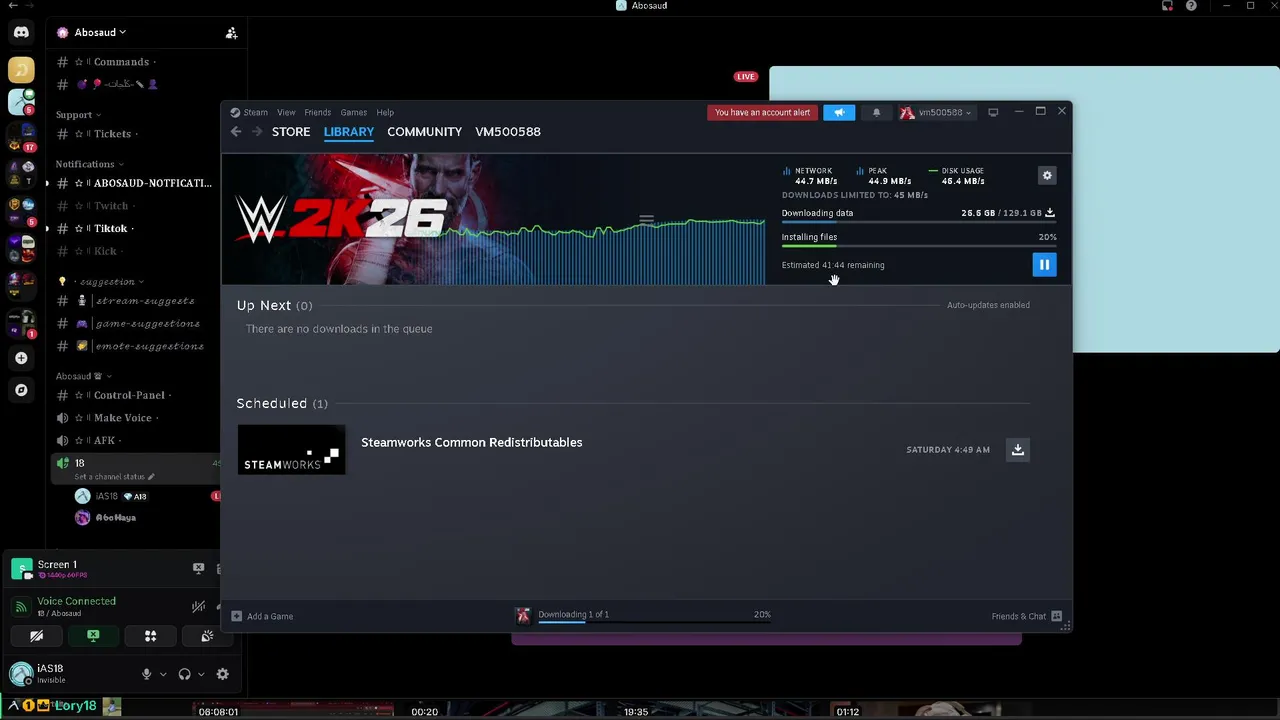The image size is (1280, 720).
Task: Open Discord User Settings gear
Action: pos(223,674)
